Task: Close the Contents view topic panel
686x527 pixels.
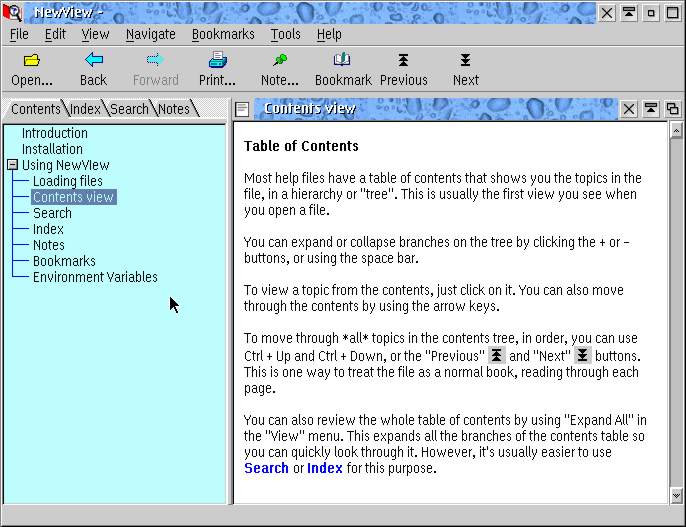Action: tap(629, 109)
